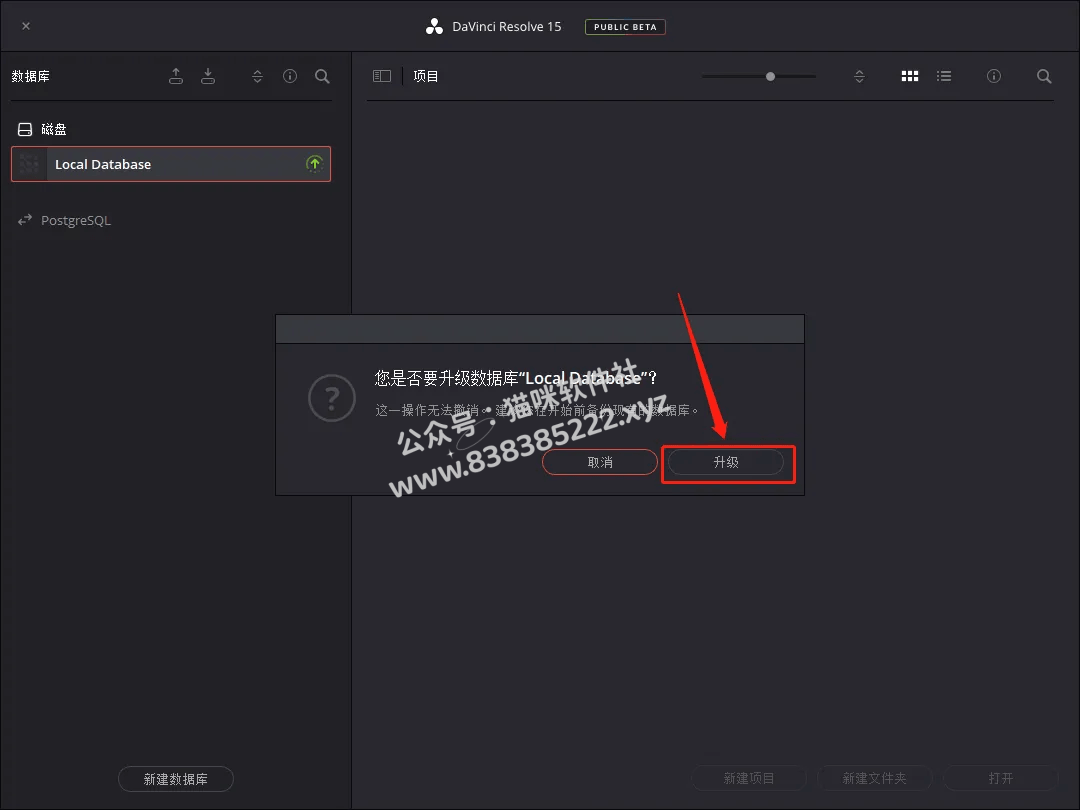Select the Local Database entry

pyautogui.click(x=171, y=164)
